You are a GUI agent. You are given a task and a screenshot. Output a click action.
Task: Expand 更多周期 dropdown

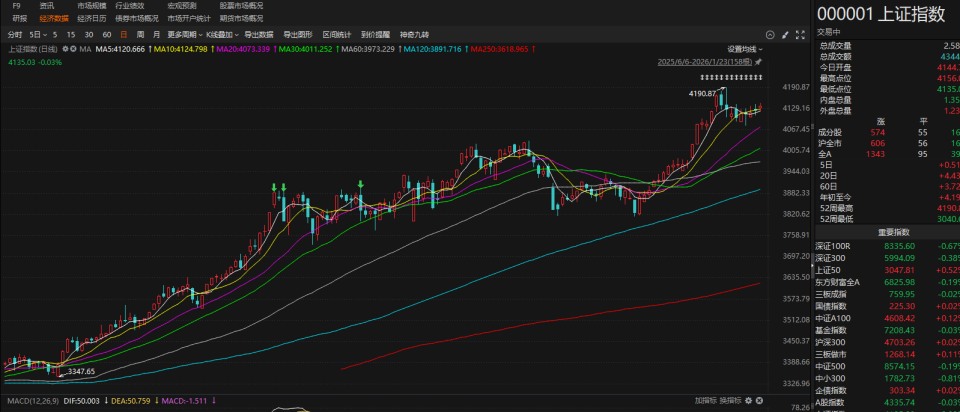185,35
